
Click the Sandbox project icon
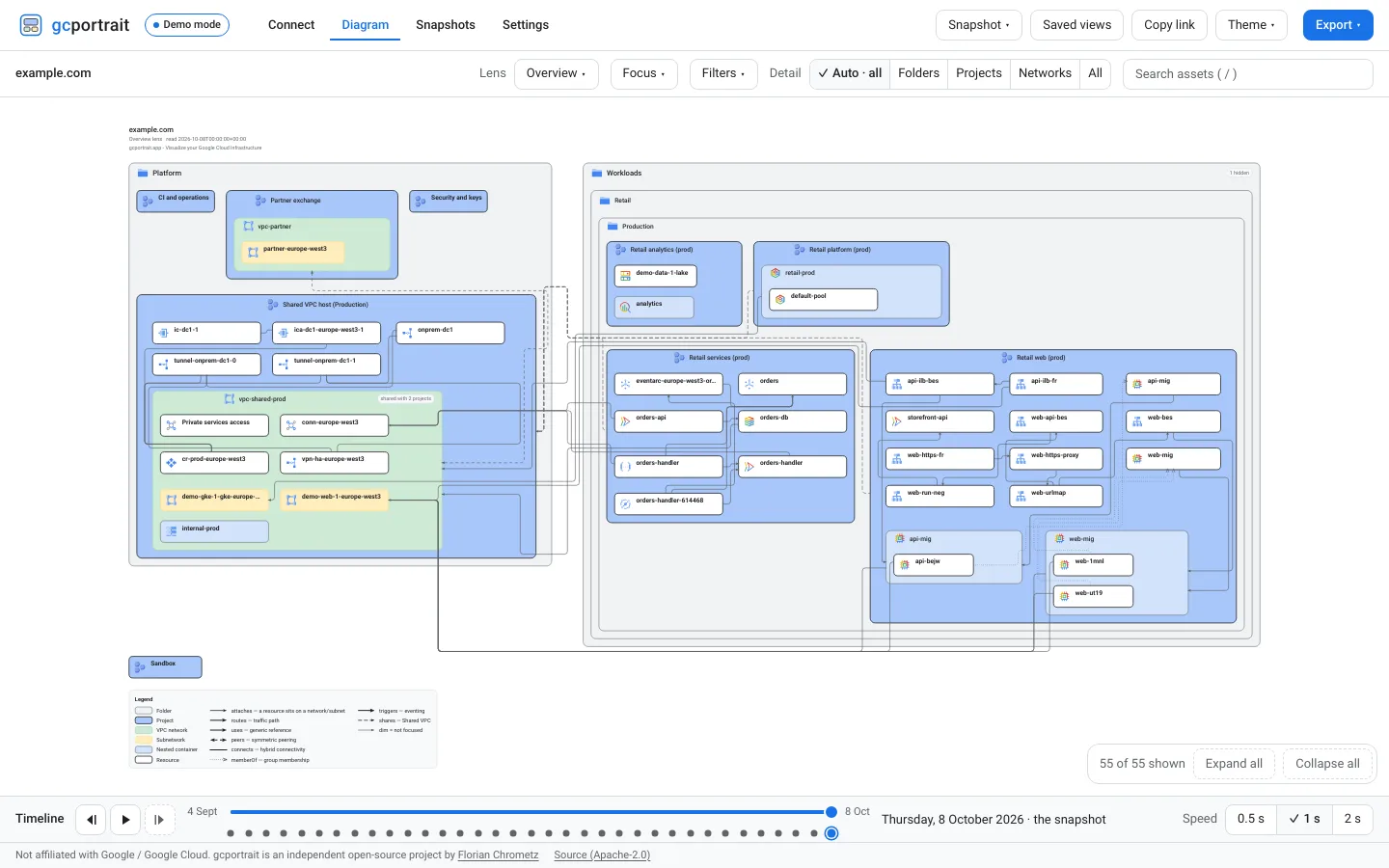click(140, 666)
